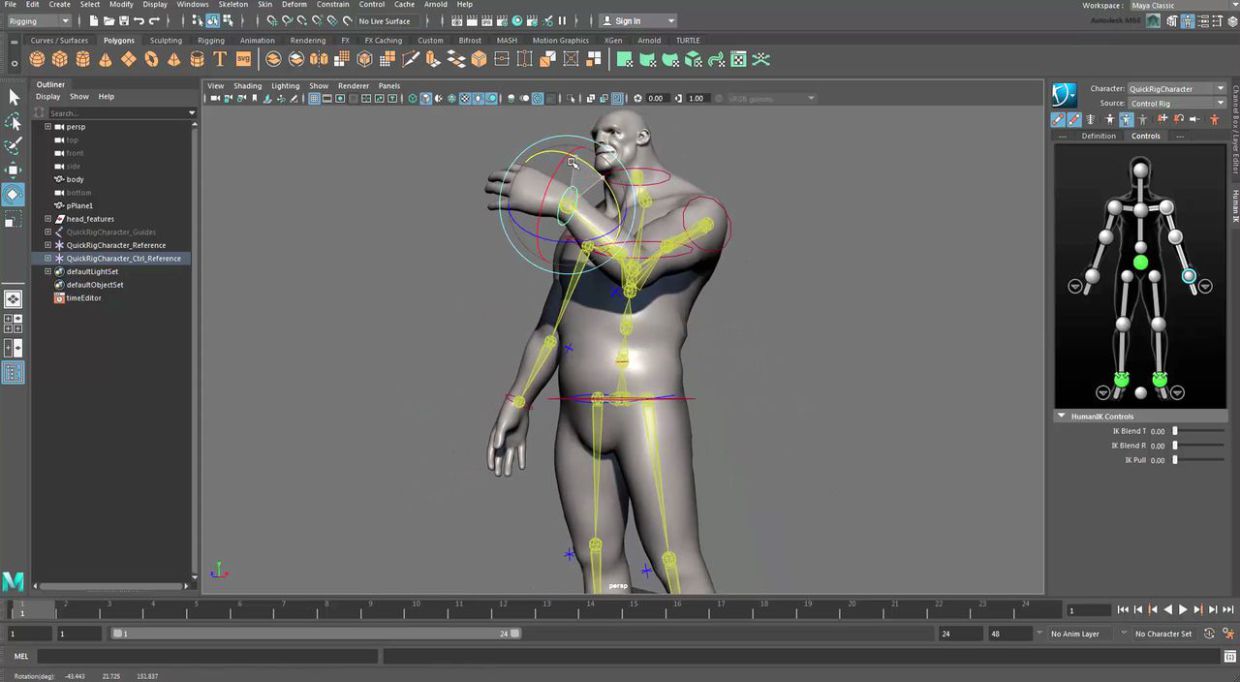Select the Polygon Sphere tool on the shelf
1240x682 pixels.
[x=36, y=59]
